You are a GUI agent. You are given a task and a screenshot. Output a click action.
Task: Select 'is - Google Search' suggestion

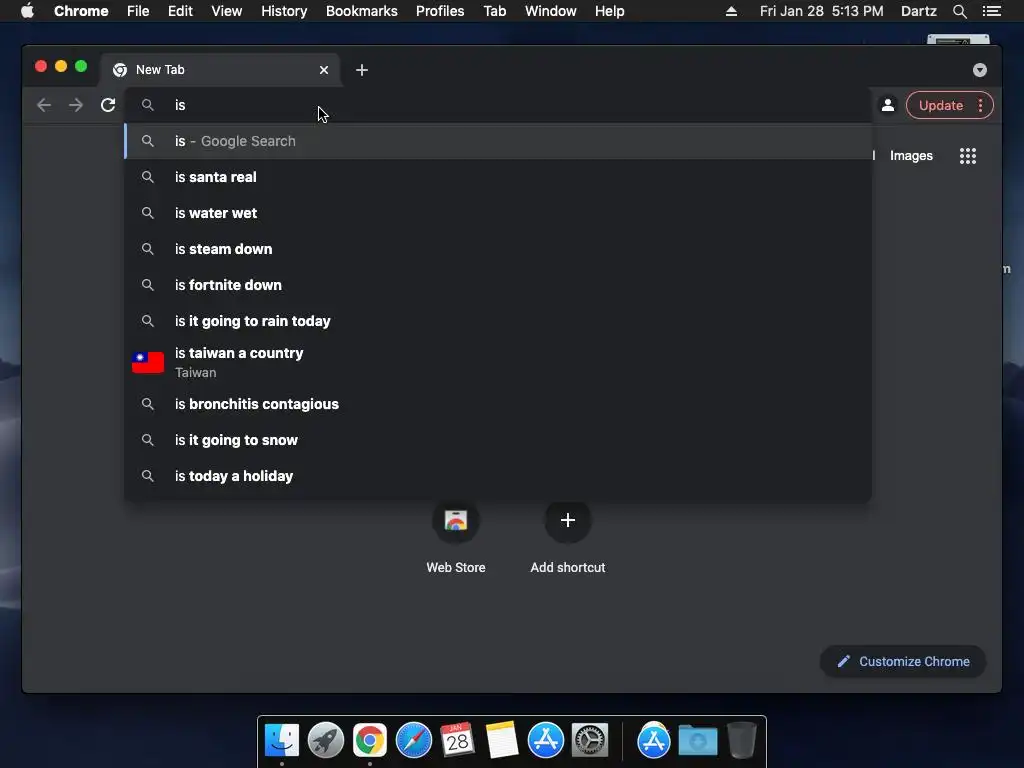click(498, 141)
